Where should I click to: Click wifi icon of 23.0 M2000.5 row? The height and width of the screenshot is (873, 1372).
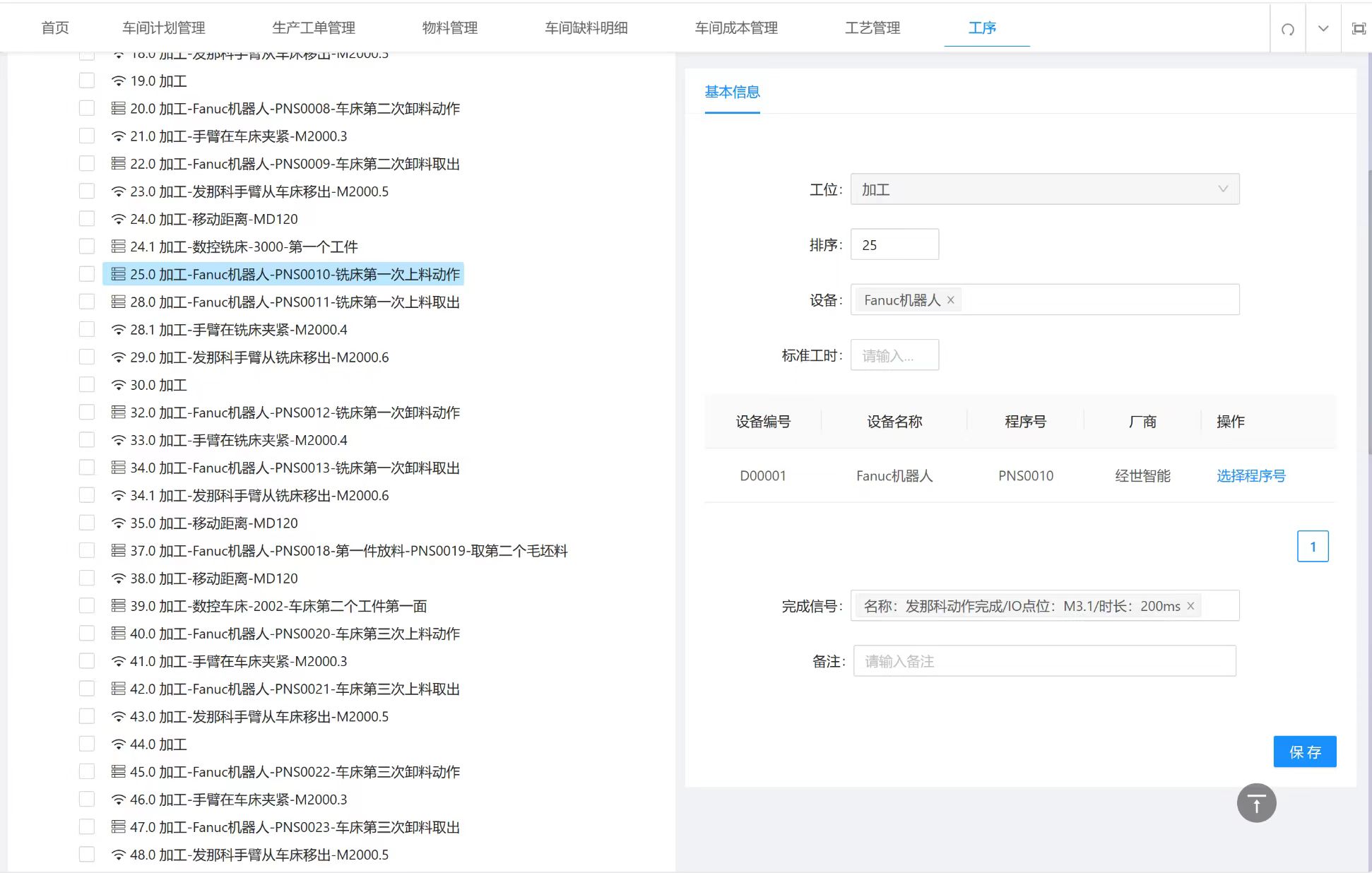tap(119, 191)
